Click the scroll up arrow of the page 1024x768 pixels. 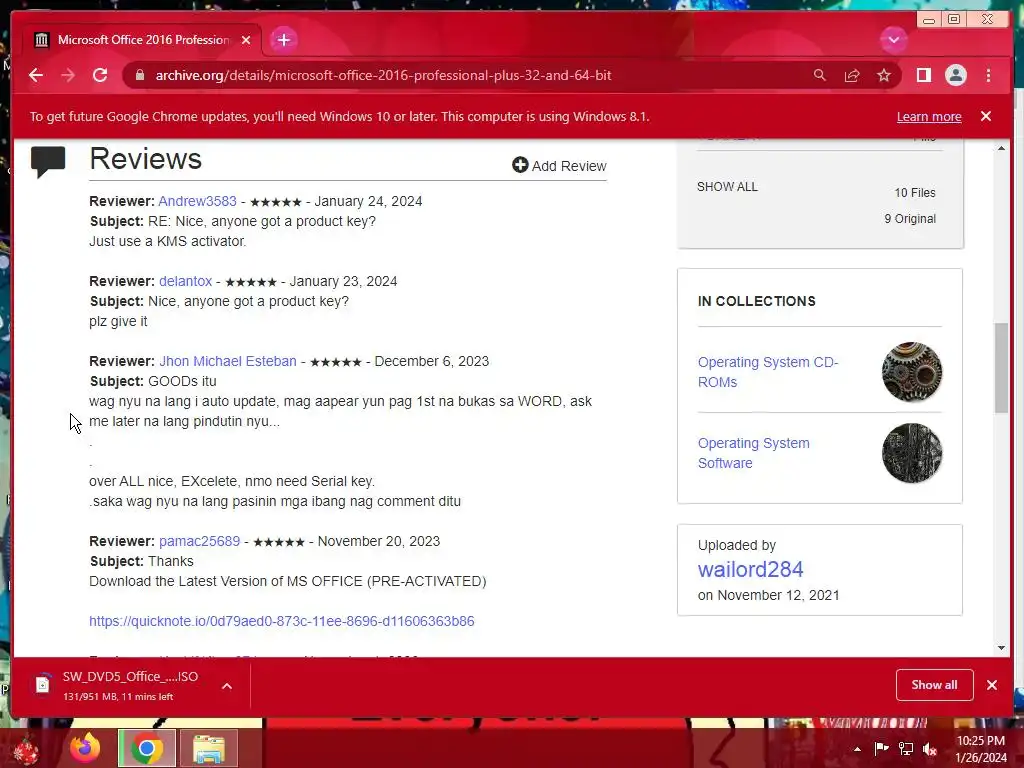tap(1001, 148)
